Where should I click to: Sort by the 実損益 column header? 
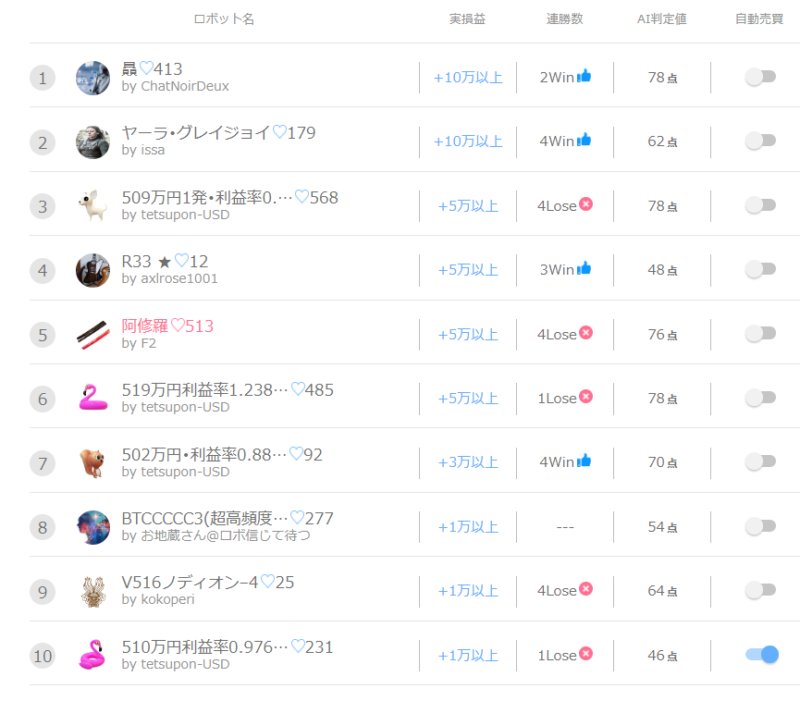(x=467, y=19)
